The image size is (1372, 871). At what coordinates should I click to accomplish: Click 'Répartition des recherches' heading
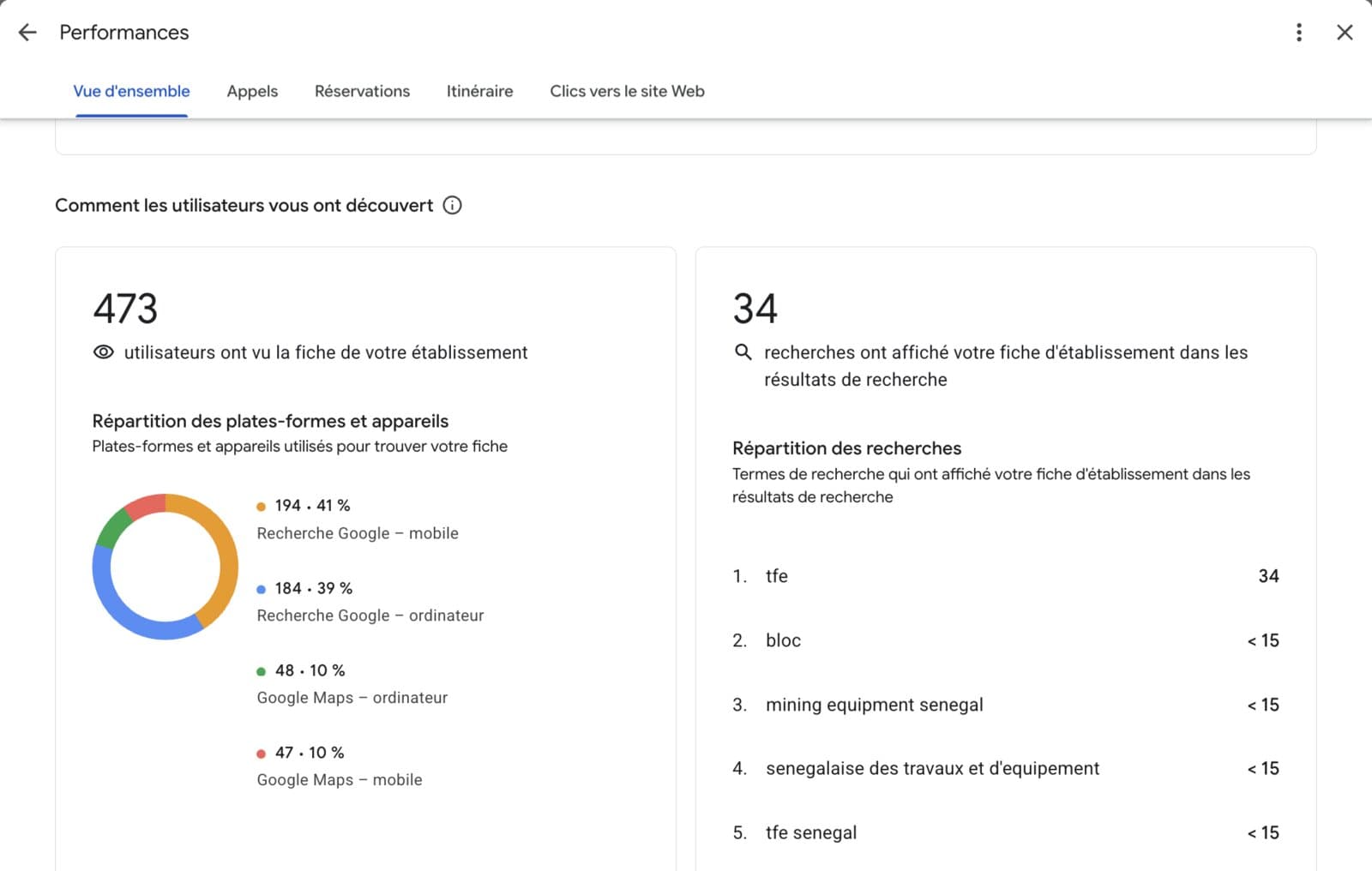846,448
